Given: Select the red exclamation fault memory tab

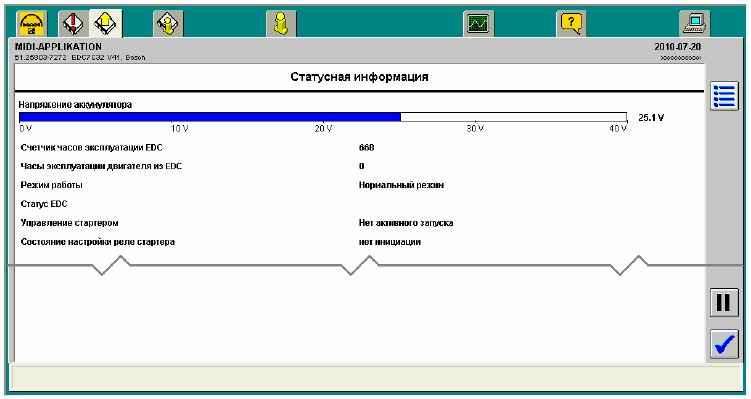Looking at the screenshot, I should click(73, 23).
